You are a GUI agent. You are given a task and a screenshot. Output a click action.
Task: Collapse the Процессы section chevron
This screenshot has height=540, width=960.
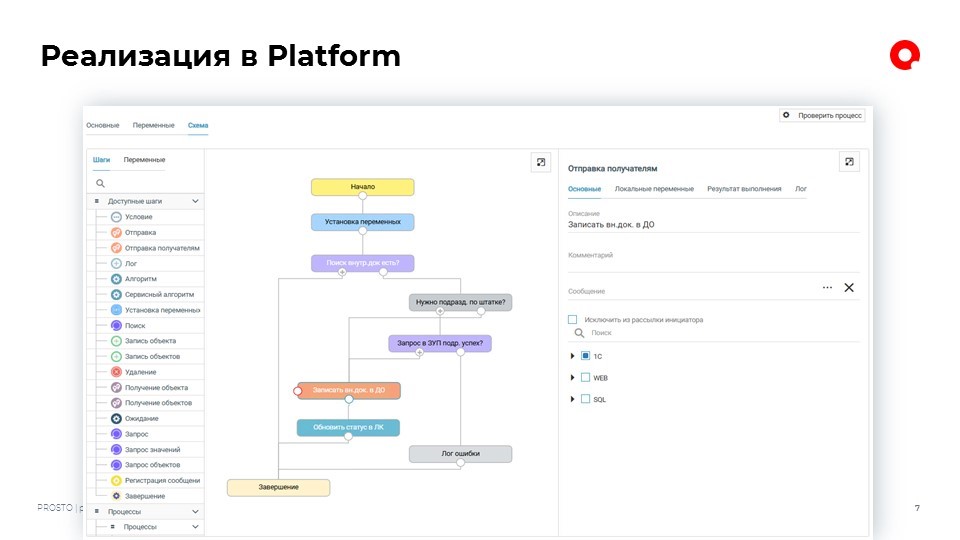pyautogui.click(x=195, y=511)
